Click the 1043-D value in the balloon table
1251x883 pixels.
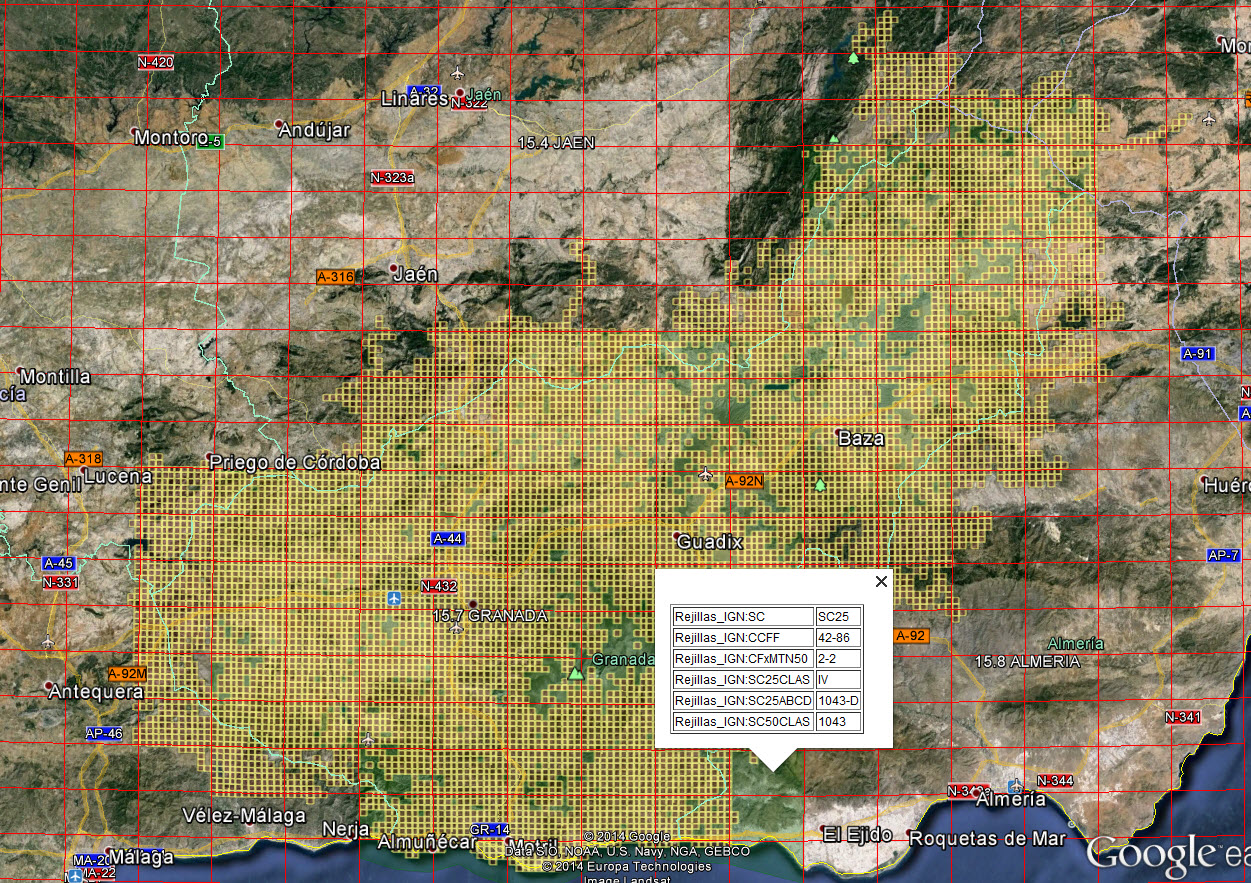[838, 701]
